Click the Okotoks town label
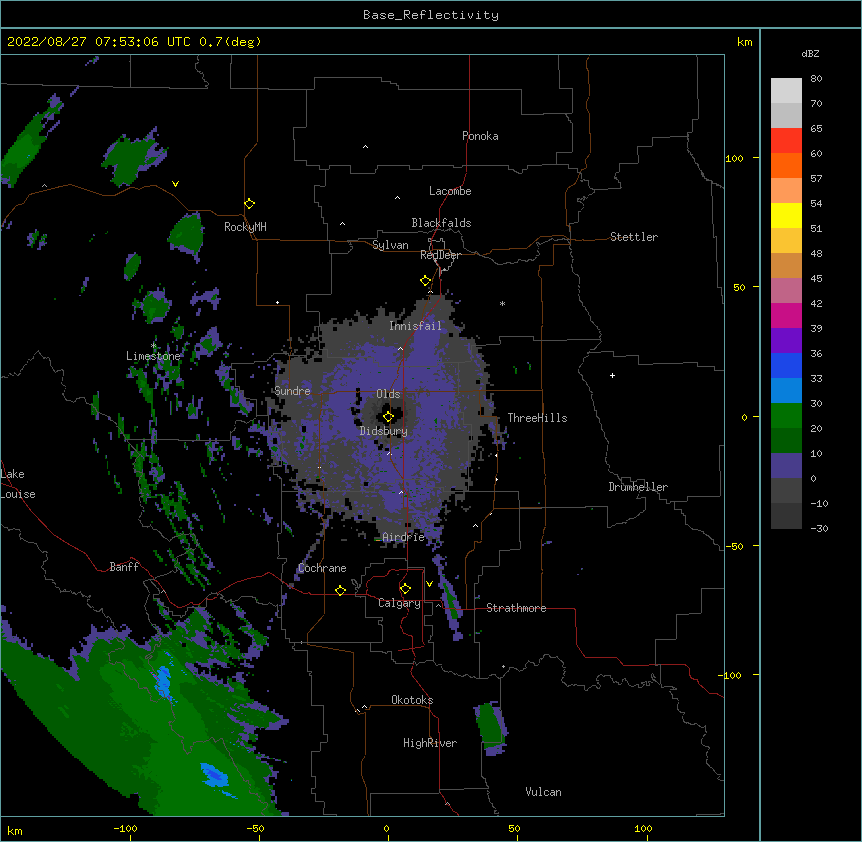This screenshot has width=862, height=842. click(412, 700)
